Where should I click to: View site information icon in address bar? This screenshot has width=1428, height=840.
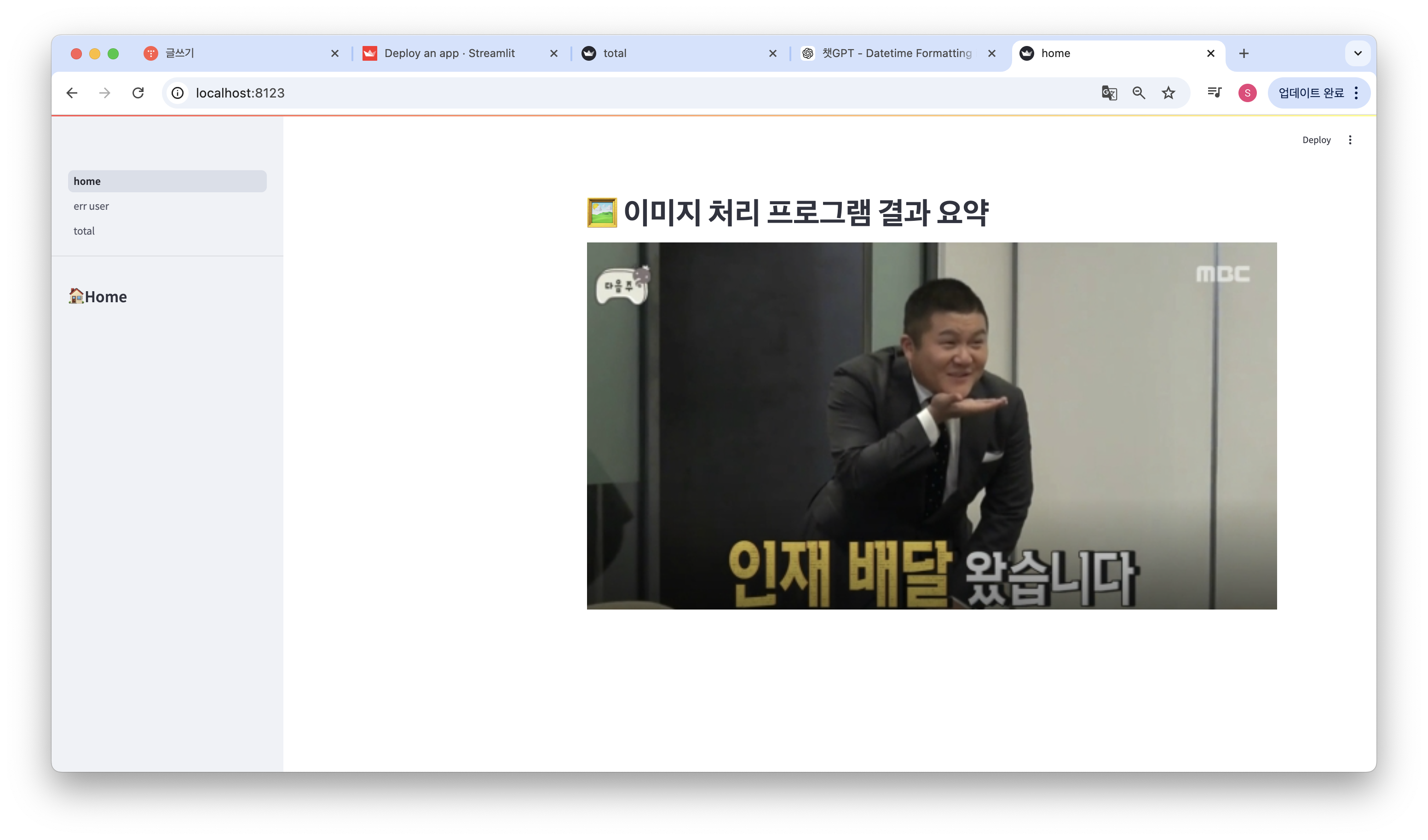pos(178,93)
